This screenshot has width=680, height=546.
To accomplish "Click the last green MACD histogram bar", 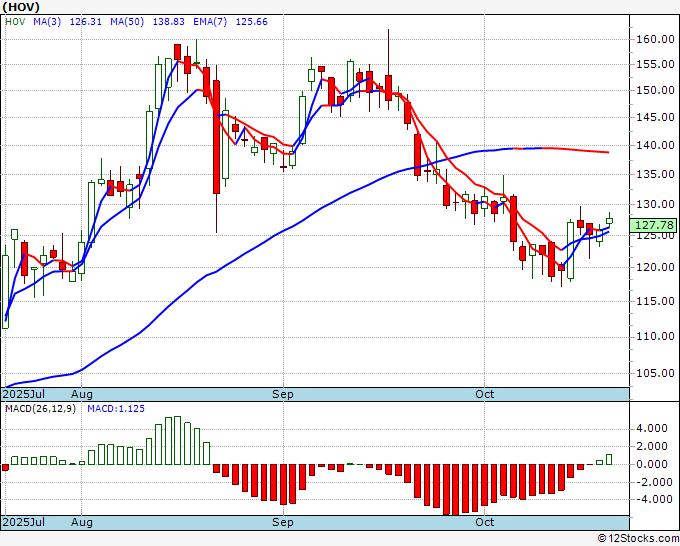I will [609, 459].
